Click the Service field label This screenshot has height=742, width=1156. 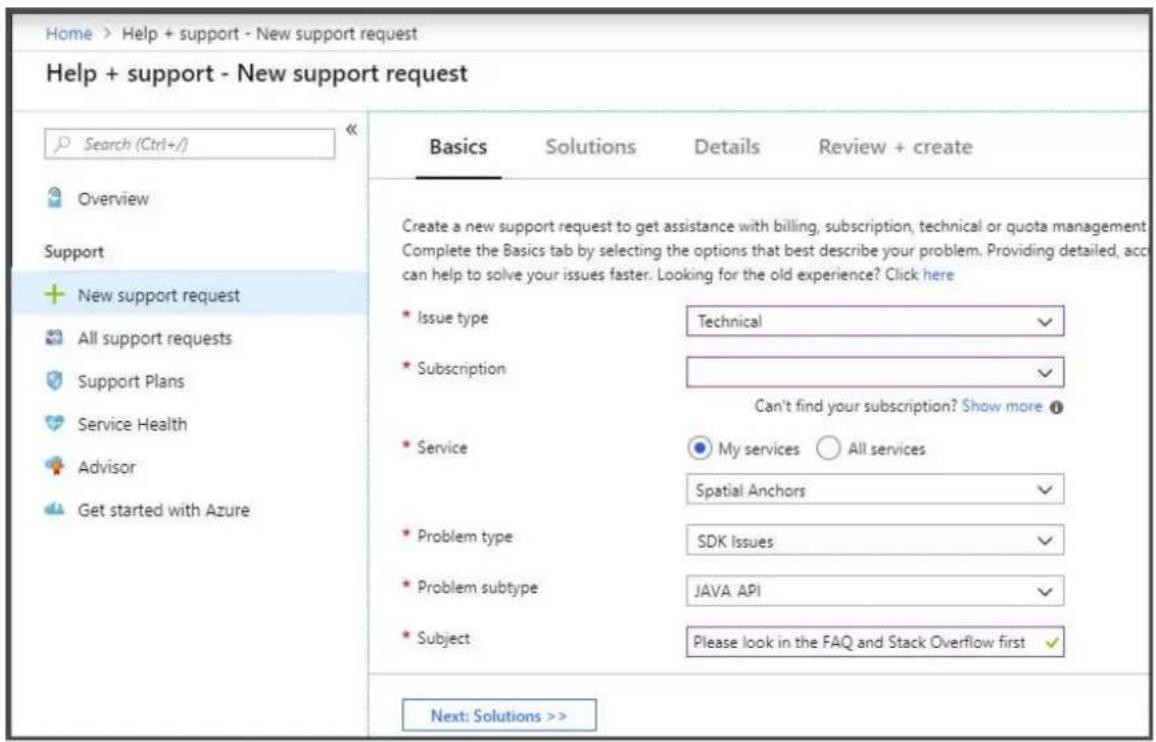point(442,448)
